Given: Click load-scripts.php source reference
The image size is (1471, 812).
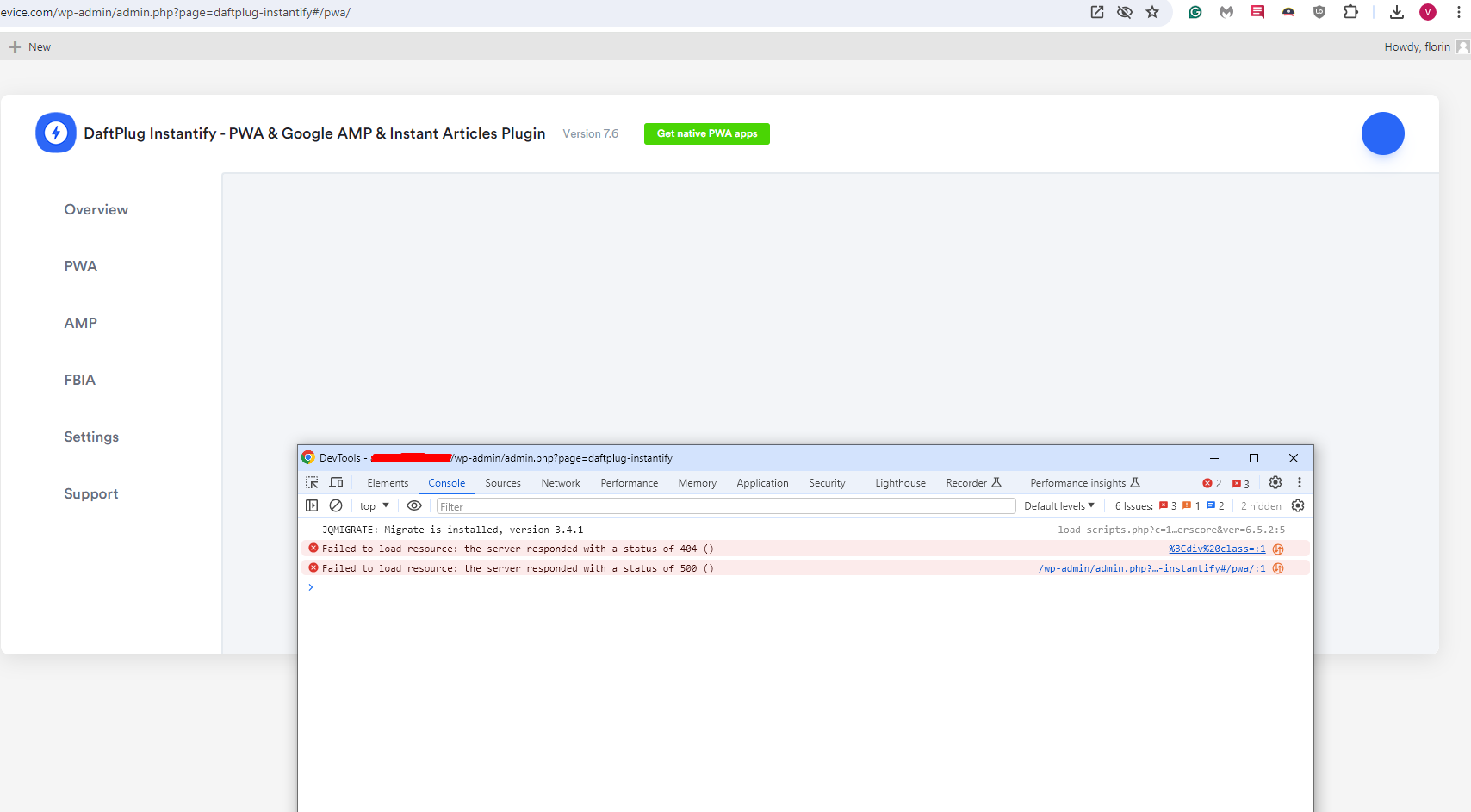Looking at the screenshot, I should (1171, 530).
